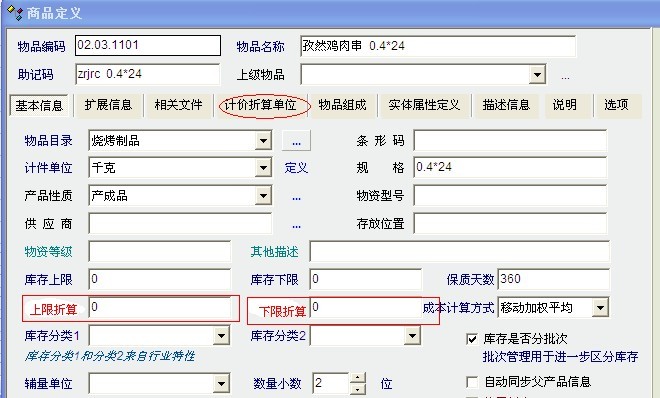Decrease 数量小数 with the down arrow

pos(357,389)
